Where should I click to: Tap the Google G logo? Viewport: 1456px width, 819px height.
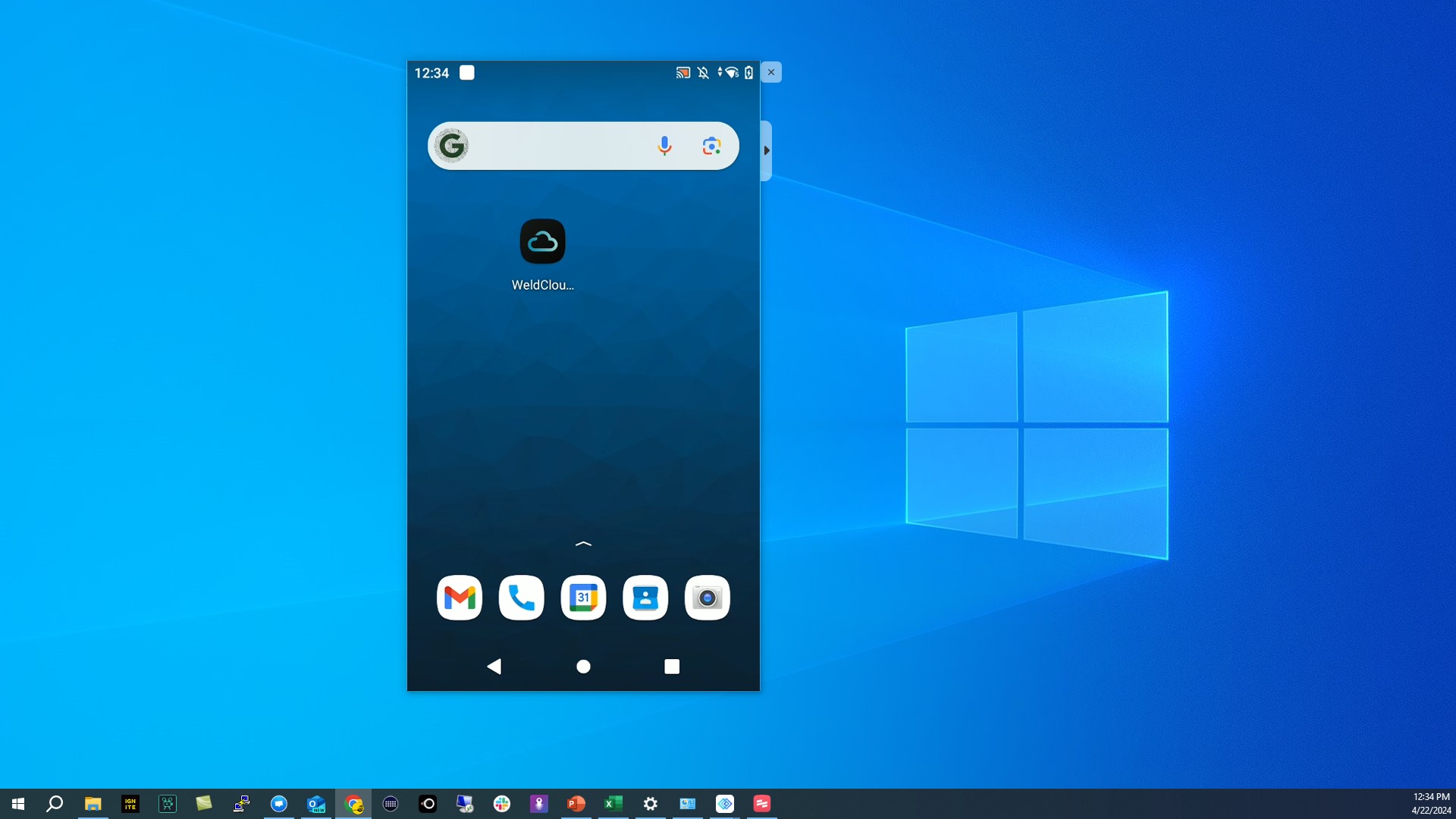[x=452, y=146]
